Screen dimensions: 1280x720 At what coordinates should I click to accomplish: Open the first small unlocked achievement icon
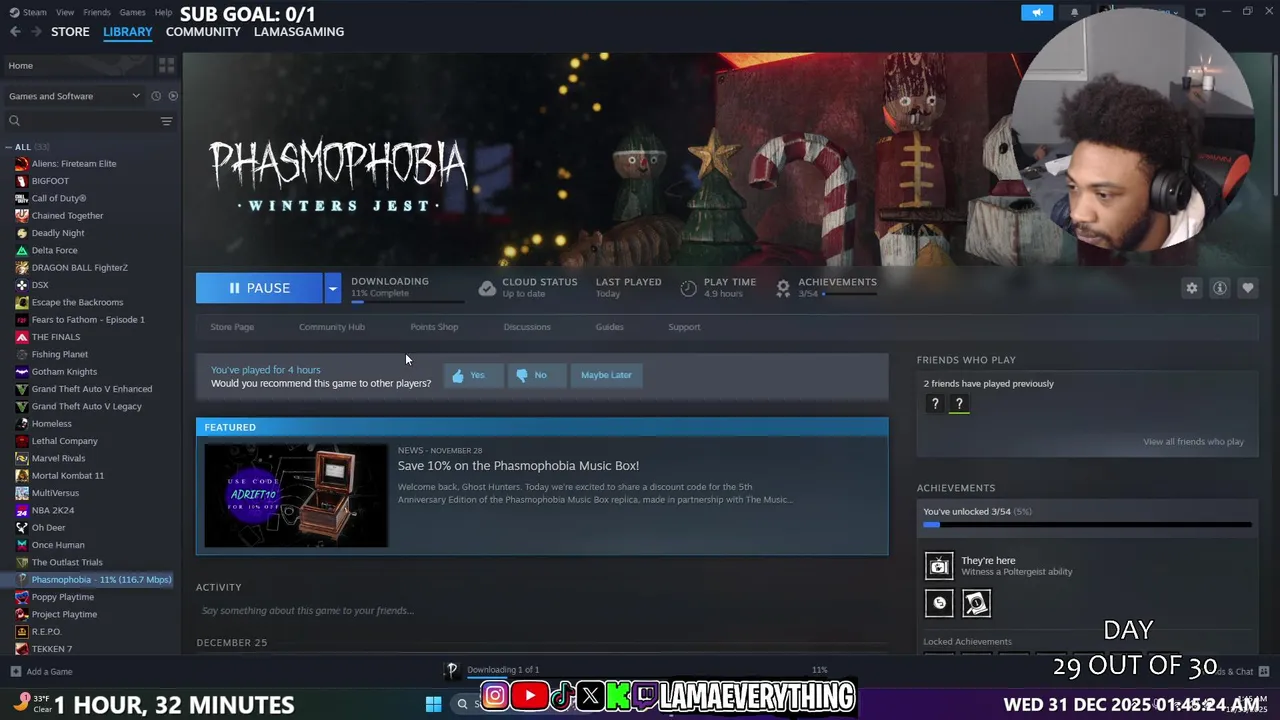pos(939,603)
